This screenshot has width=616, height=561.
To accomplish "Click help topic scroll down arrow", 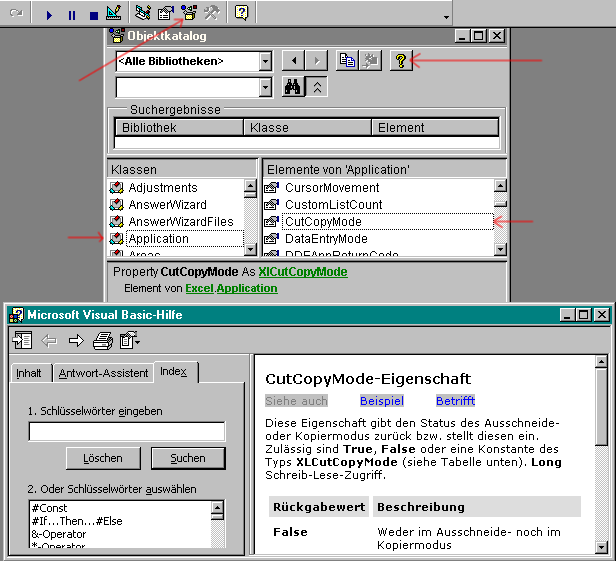I will 601,546.
